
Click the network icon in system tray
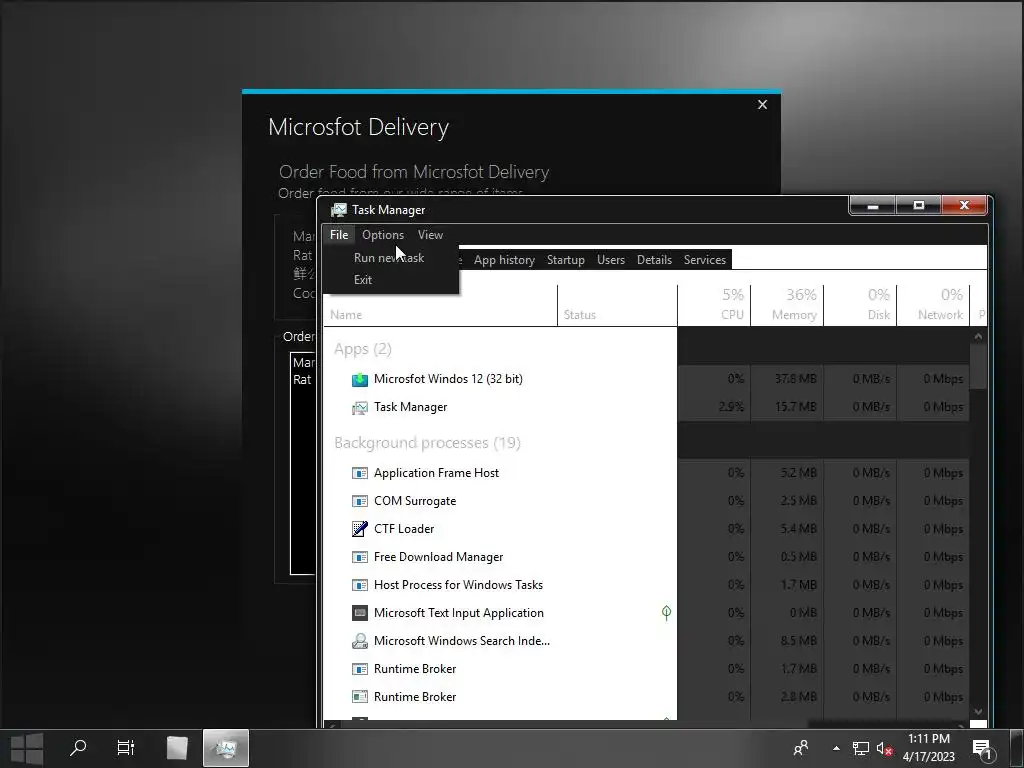pyautogui.click(x=861, y=748)
